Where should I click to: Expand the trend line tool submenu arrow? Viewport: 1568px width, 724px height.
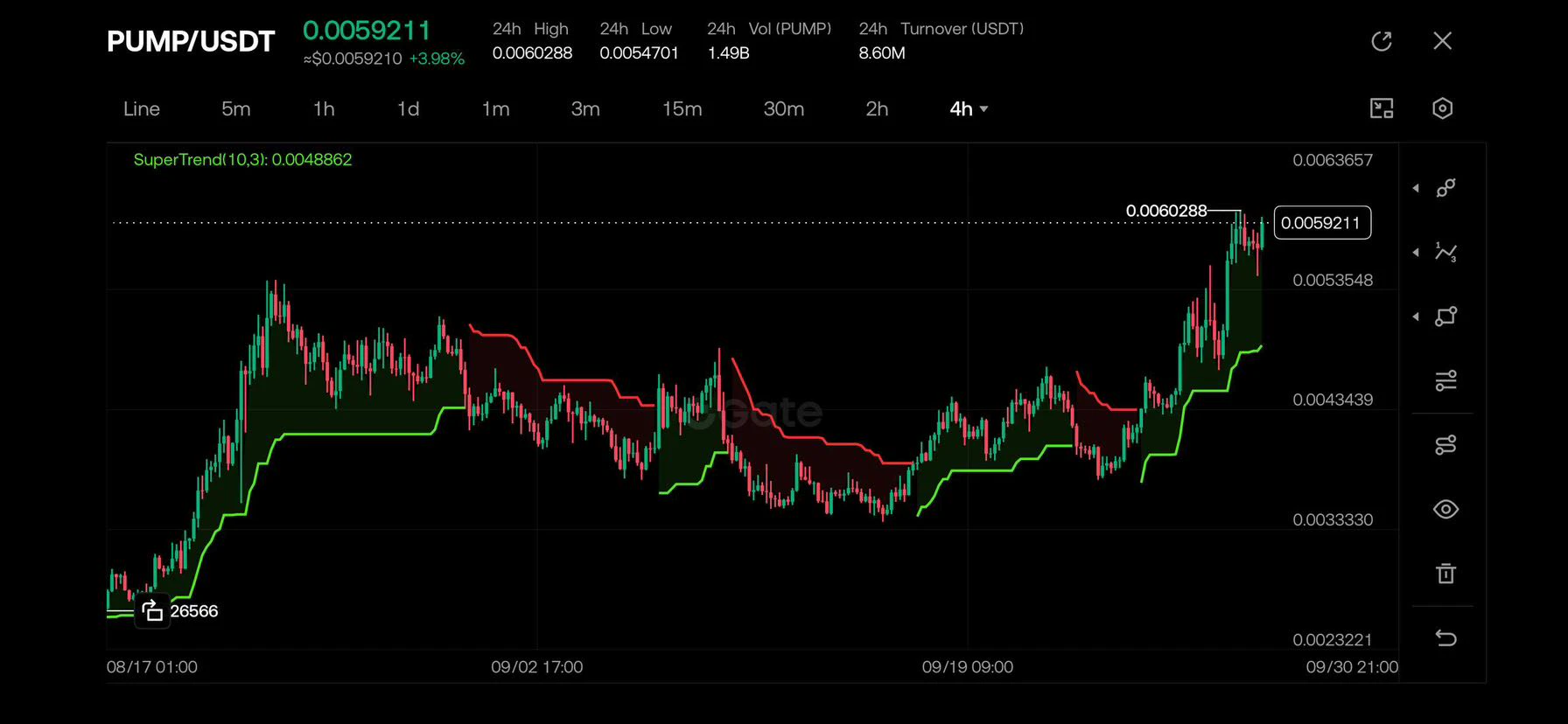click(1416, 188)
